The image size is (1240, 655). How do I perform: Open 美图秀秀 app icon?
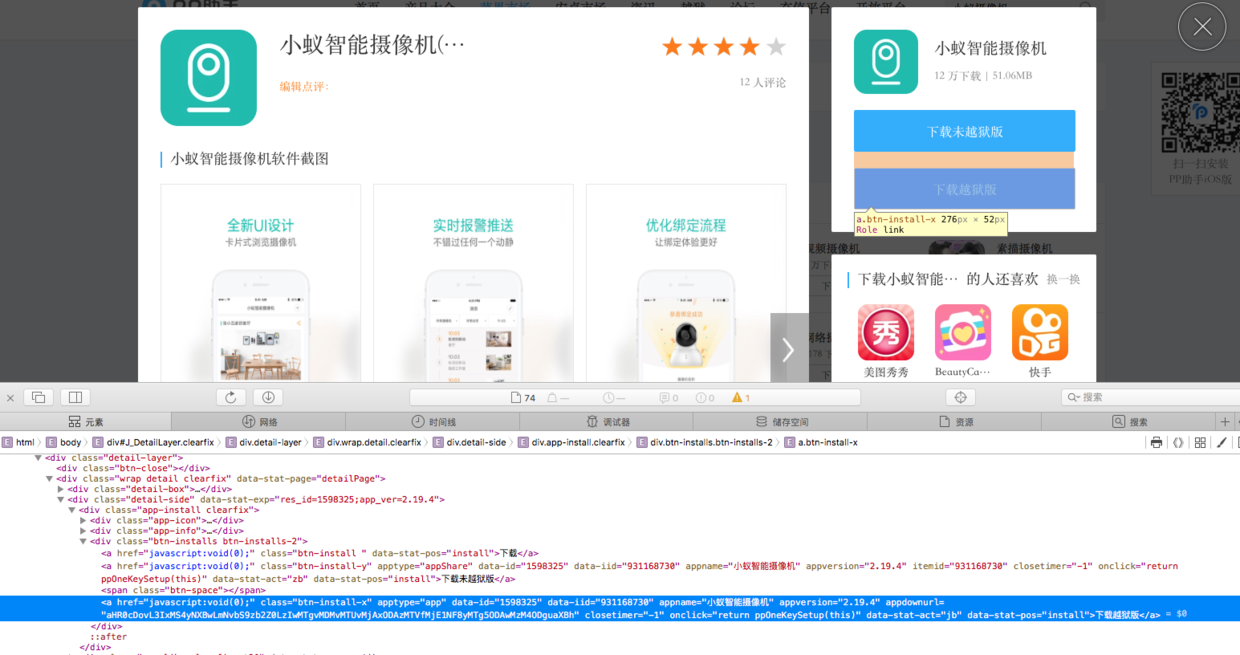point(886,332)
